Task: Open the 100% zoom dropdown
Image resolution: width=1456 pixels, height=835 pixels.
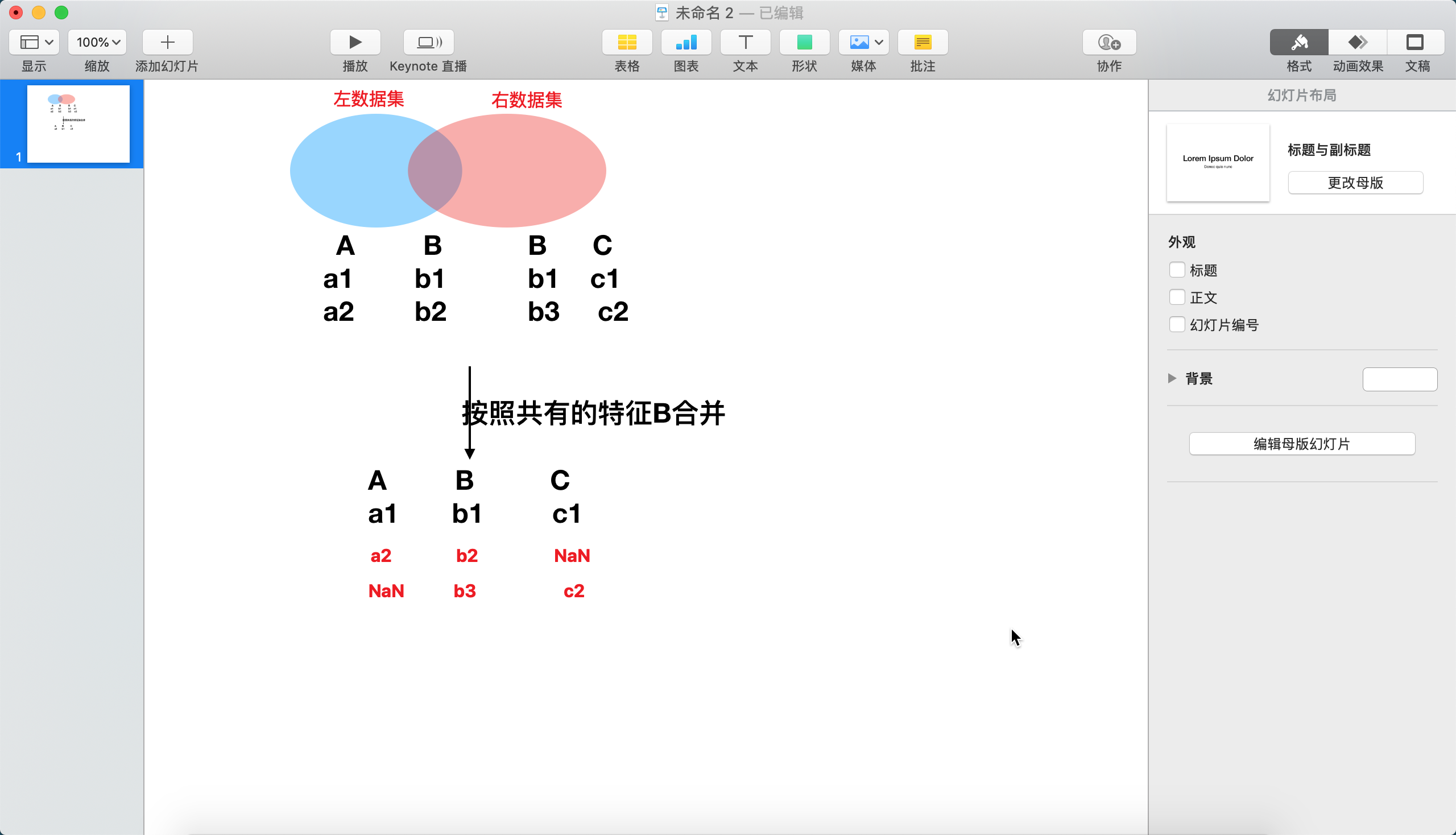Action: pyautogui.click(x=97, y=43)
